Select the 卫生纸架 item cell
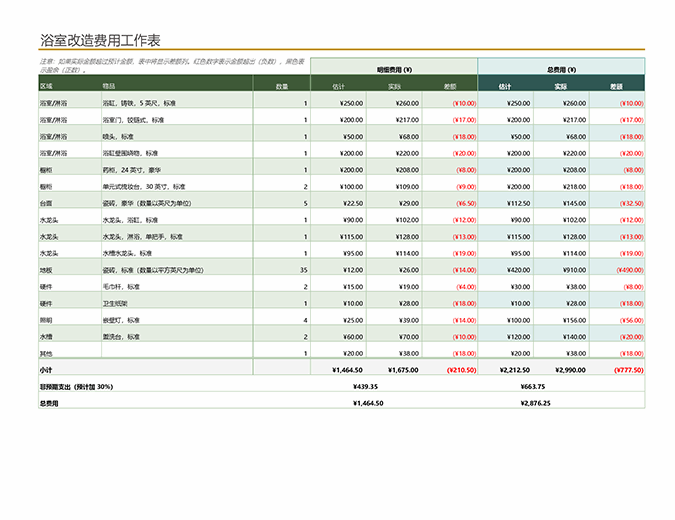This screenshot has height=520, width=675. point(118,303)
